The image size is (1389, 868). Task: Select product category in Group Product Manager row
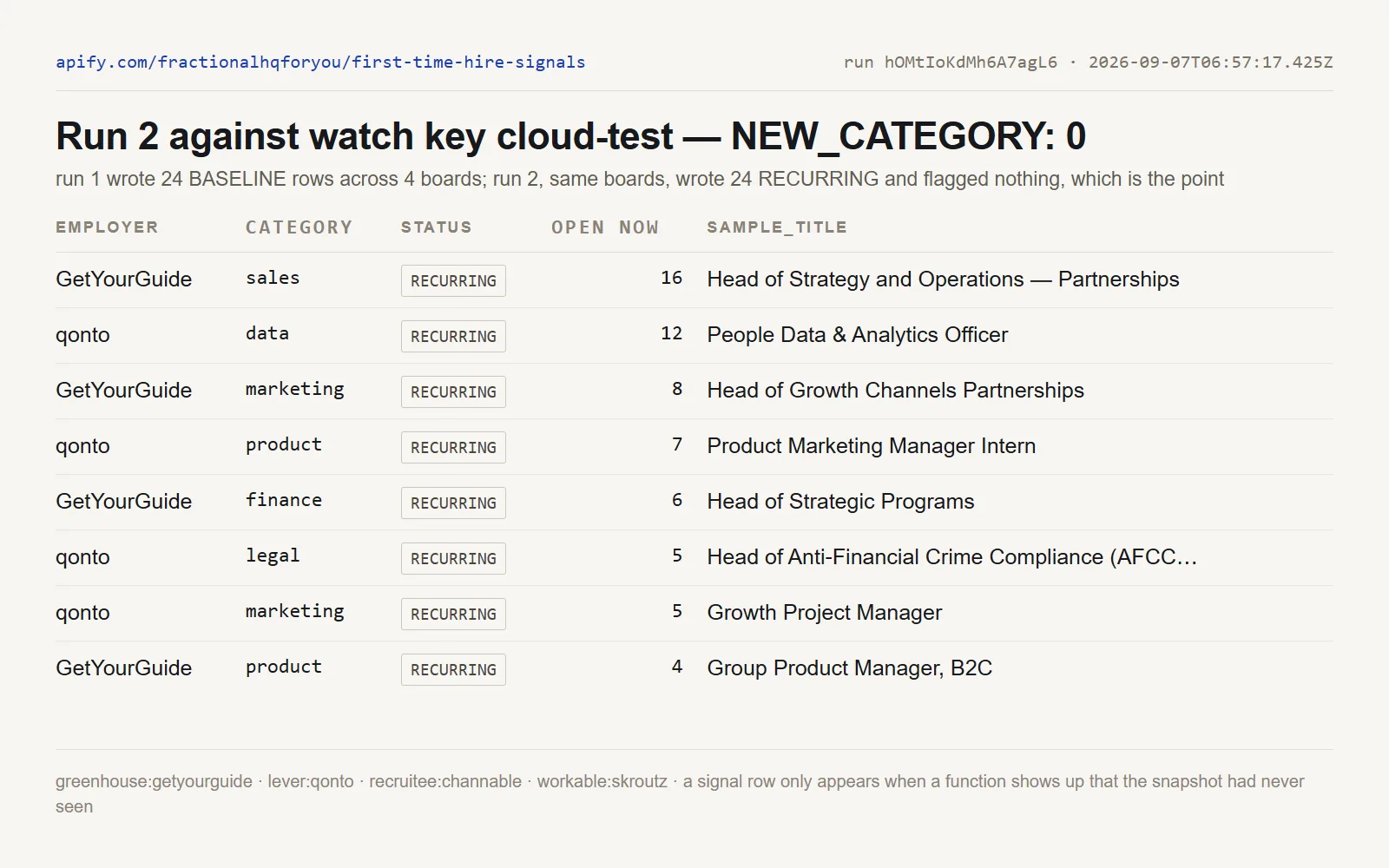tap(284, 667)
